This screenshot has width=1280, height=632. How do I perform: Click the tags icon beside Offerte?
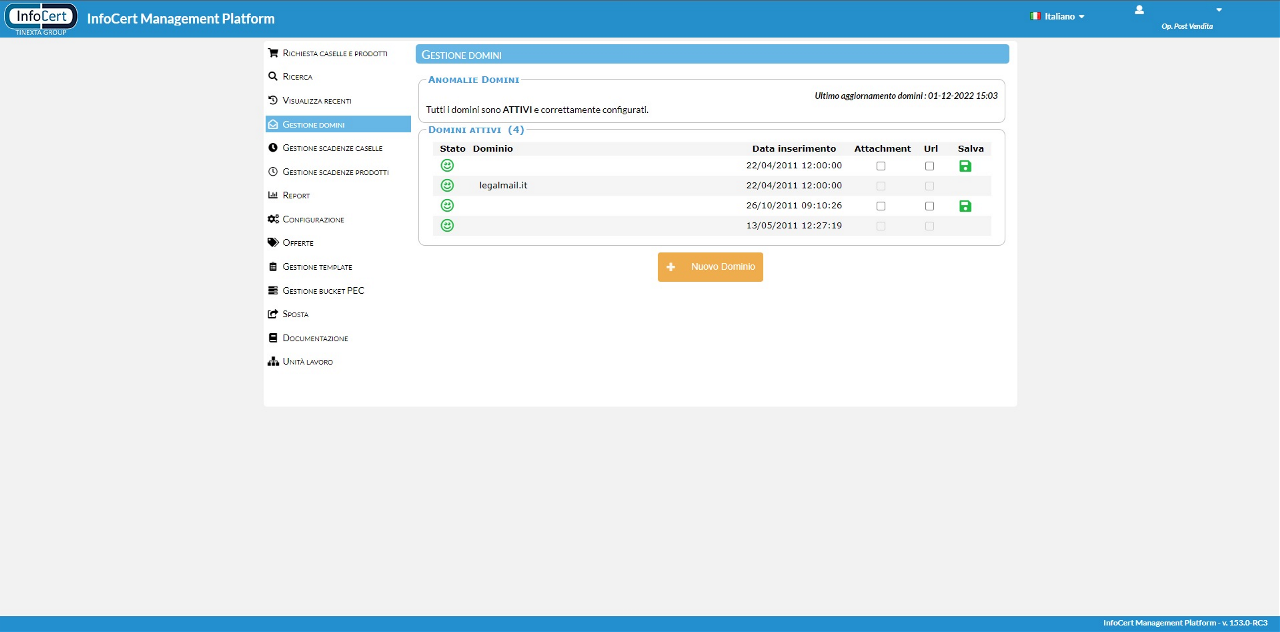pos(273,243)
